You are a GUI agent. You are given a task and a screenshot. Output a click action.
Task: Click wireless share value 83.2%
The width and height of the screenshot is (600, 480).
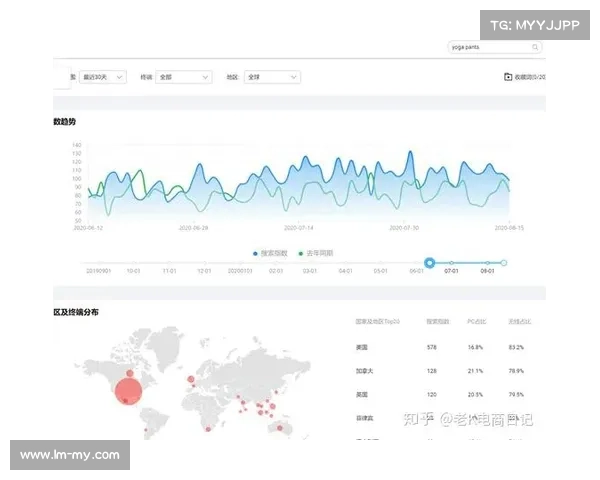pyautogui.click(x=516, y=347)
